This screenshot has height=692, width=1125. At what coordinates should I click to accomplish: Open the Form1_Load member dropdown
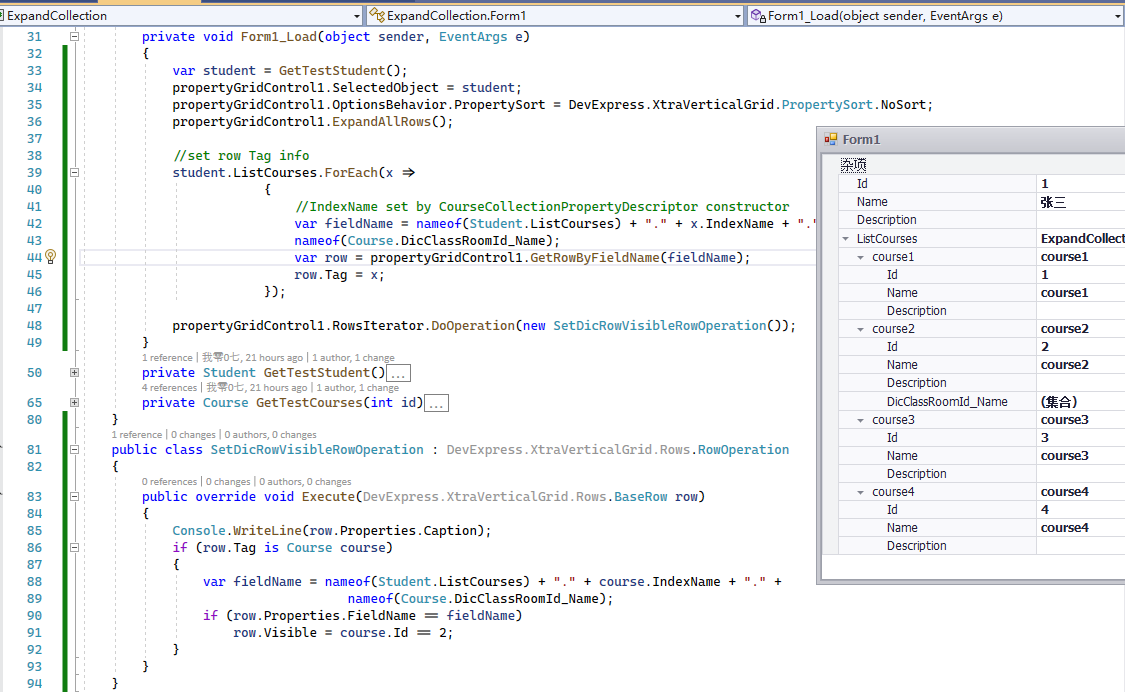(x=1117, y=16)
